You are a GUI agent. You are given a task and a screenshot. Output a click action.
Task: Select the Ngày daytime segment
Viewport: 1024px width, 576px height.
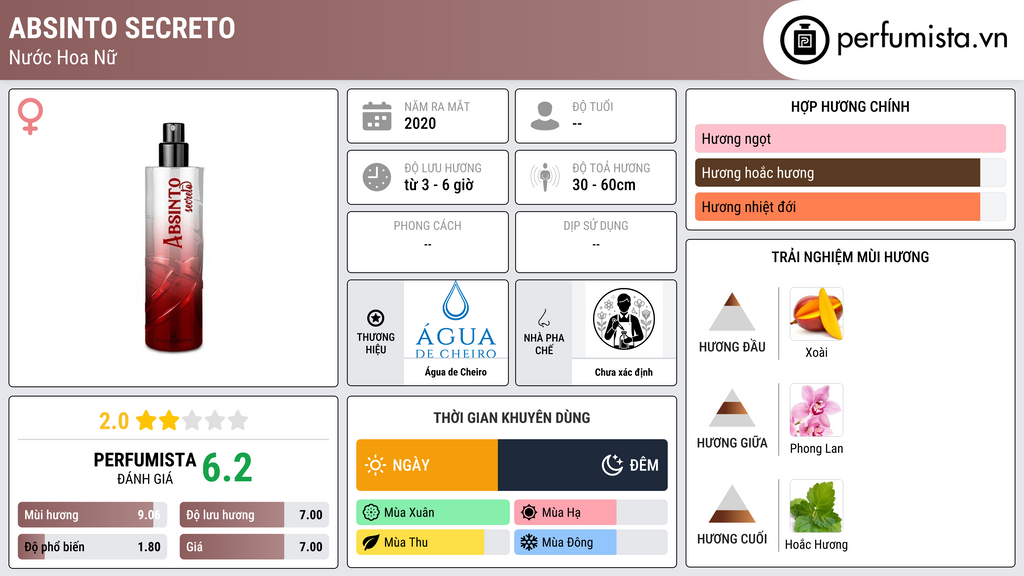tap(427, 465)
